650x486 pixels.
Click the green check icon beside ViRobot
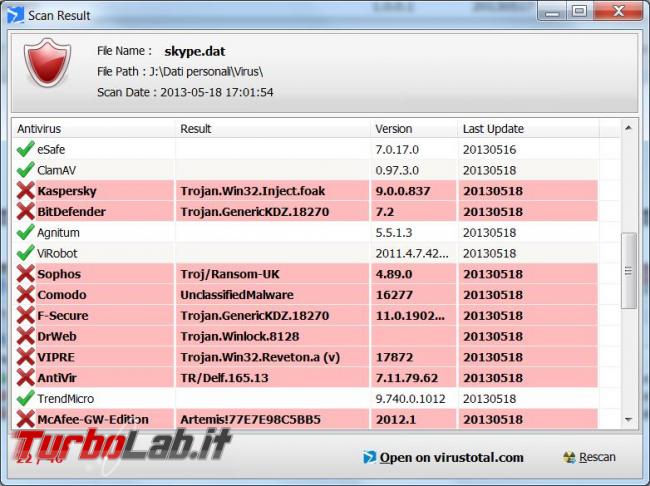pos(25,253)
